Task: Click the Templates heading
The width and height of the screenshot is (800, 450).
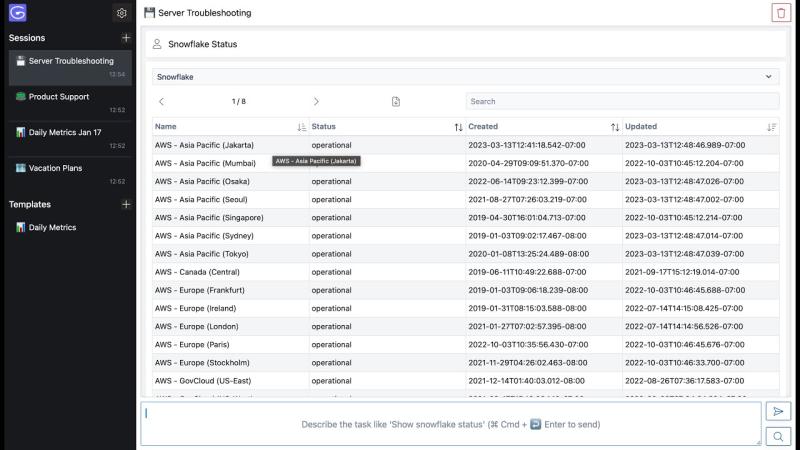Action: coord(30,205)
